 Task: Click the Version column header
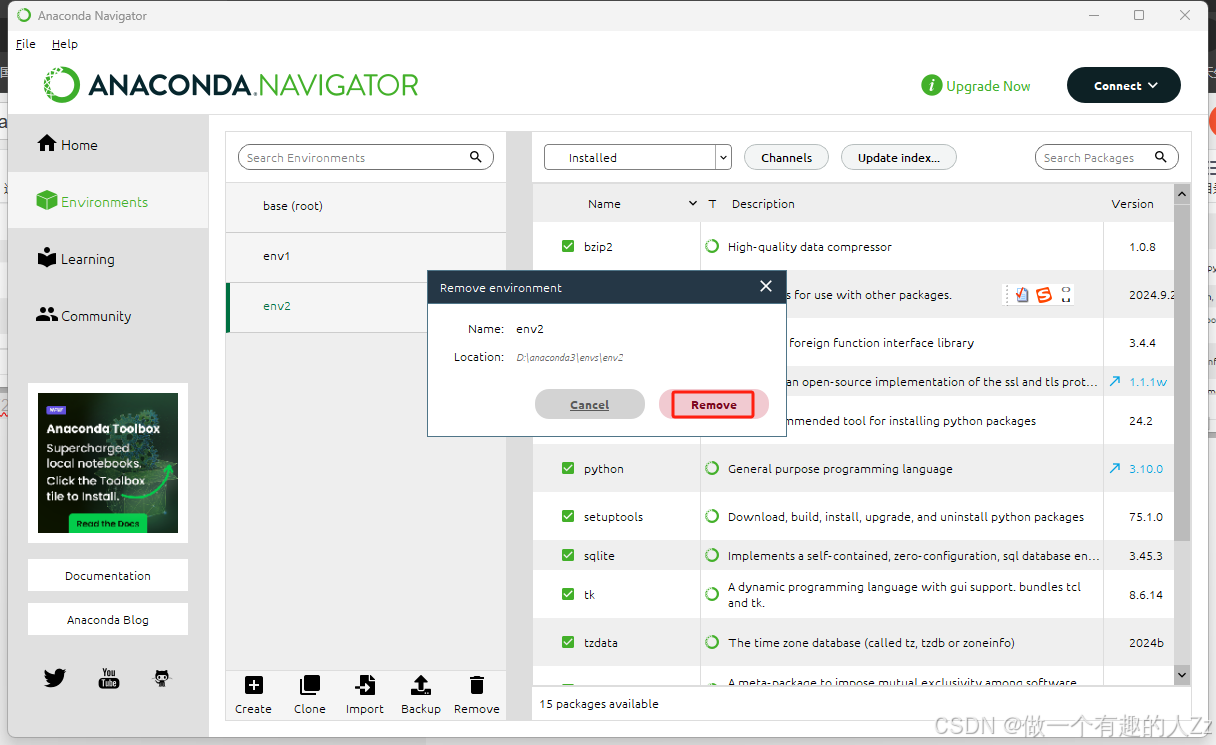(1132, 203)
